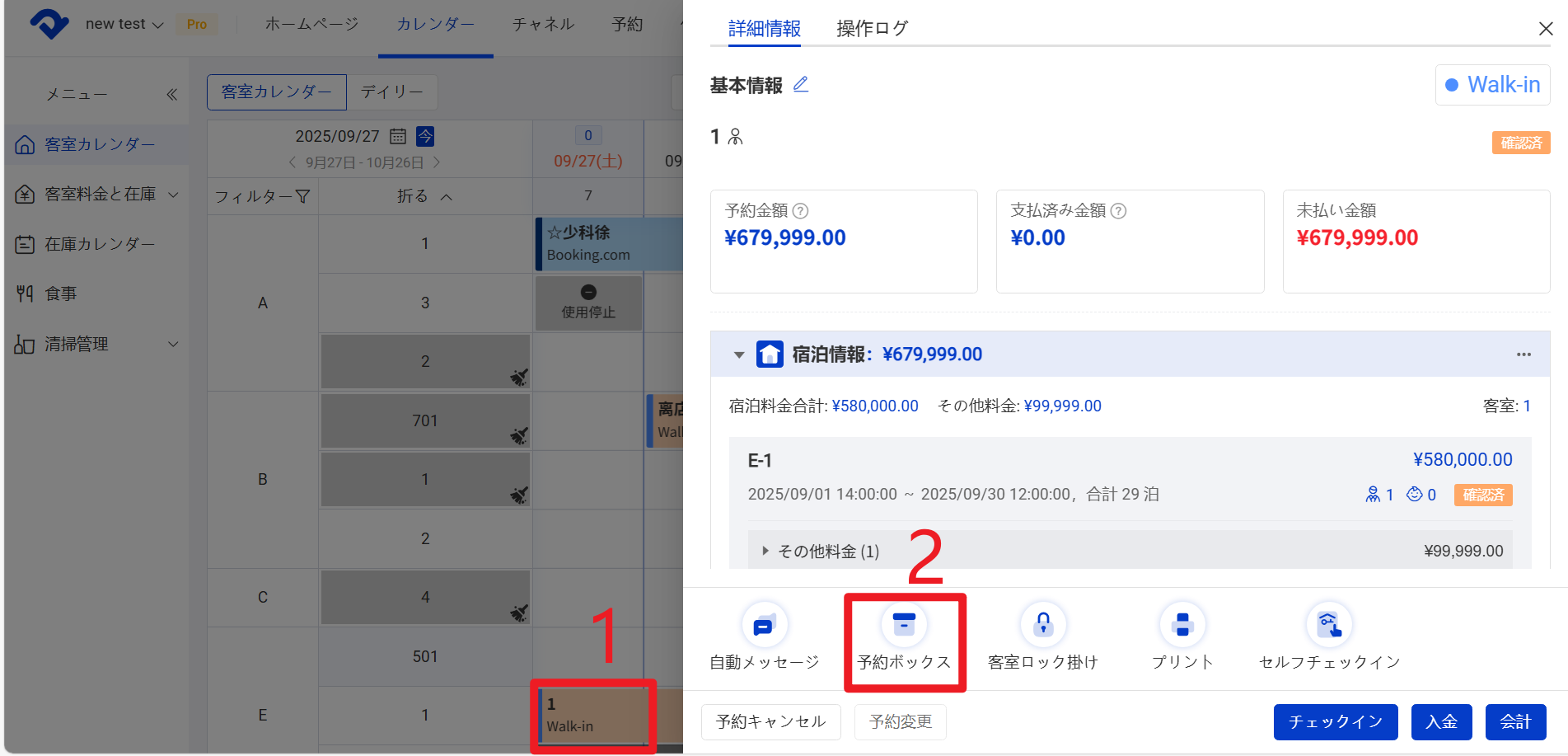The height and width of the screenshot is (756, 1568).
Task: Open the セルフチェックイン icon
Action: pyautogui.click(x=1329, y=626)
